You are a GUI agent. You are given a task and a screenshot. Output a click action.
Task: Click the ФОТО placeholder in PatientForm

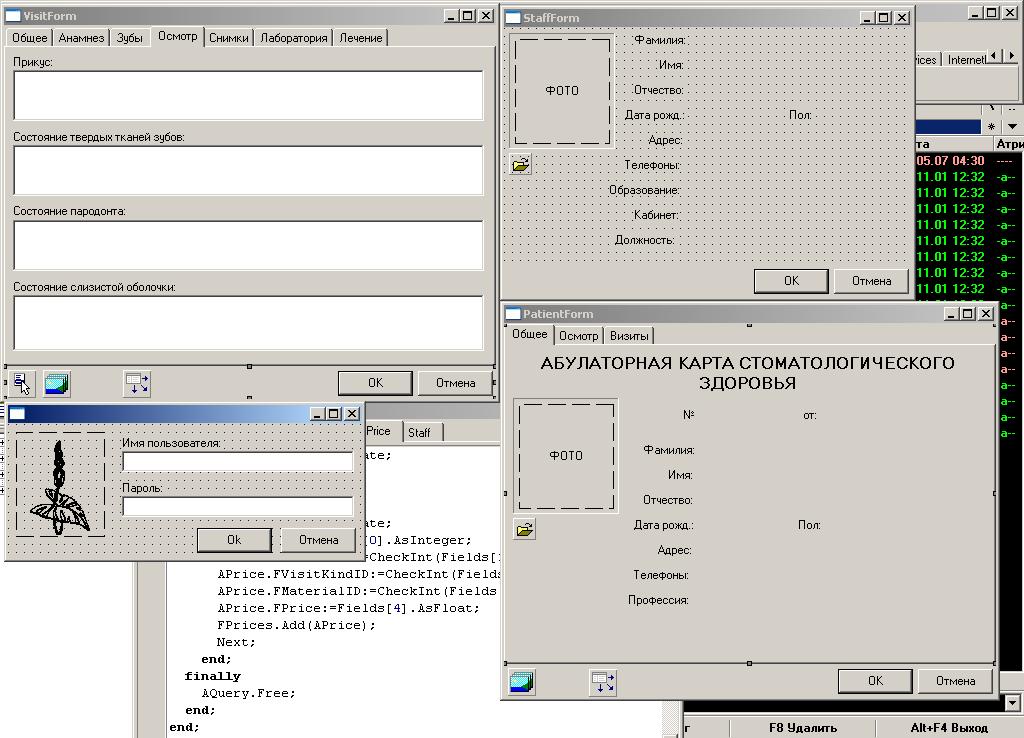566,455
